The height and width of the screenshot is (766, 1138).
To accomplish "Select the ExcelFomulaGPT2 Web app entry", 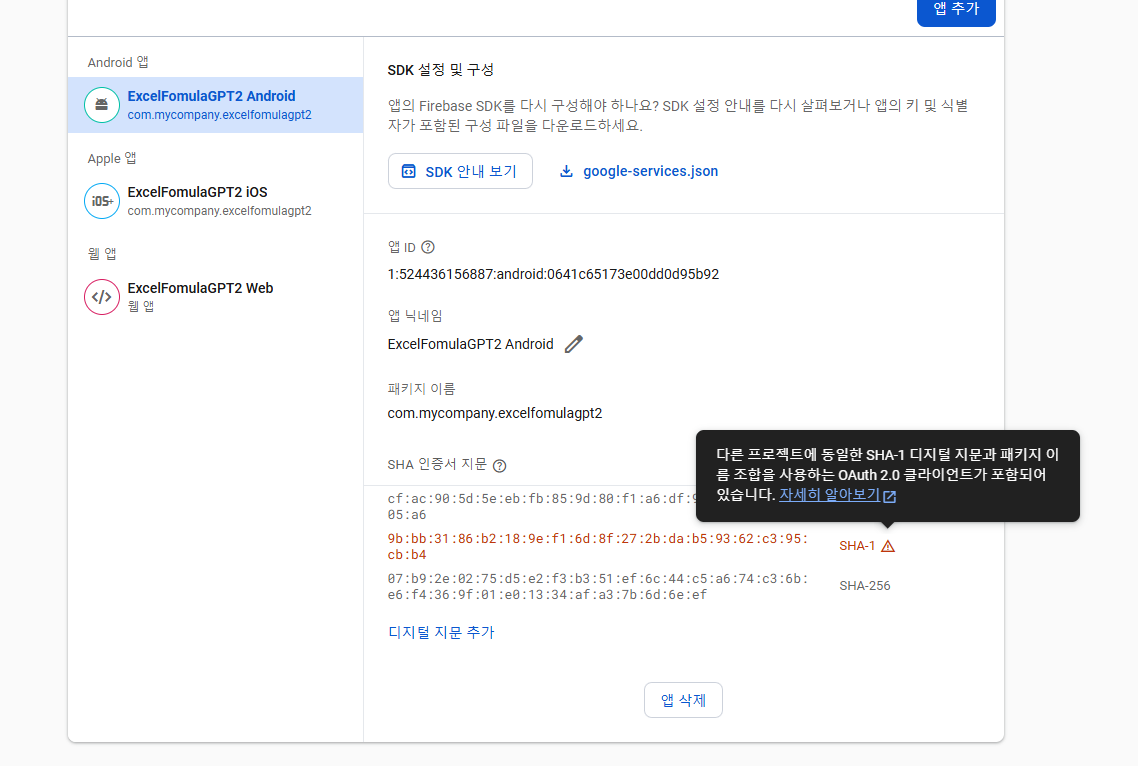I will point(216,297).
